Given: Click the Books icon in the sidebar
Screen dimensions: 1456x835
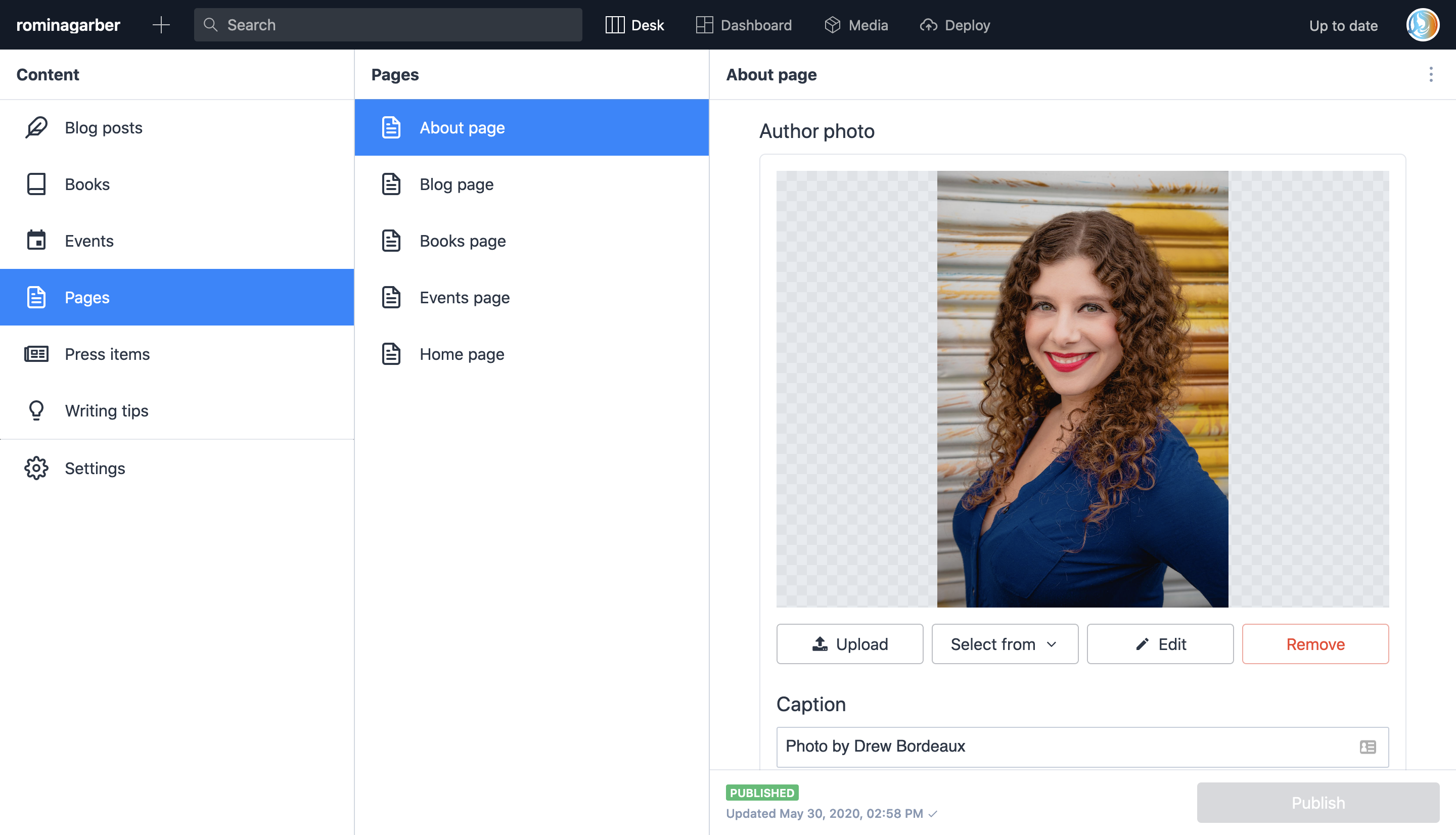Looking at the screenshot, I should click(x=36, y=184).
